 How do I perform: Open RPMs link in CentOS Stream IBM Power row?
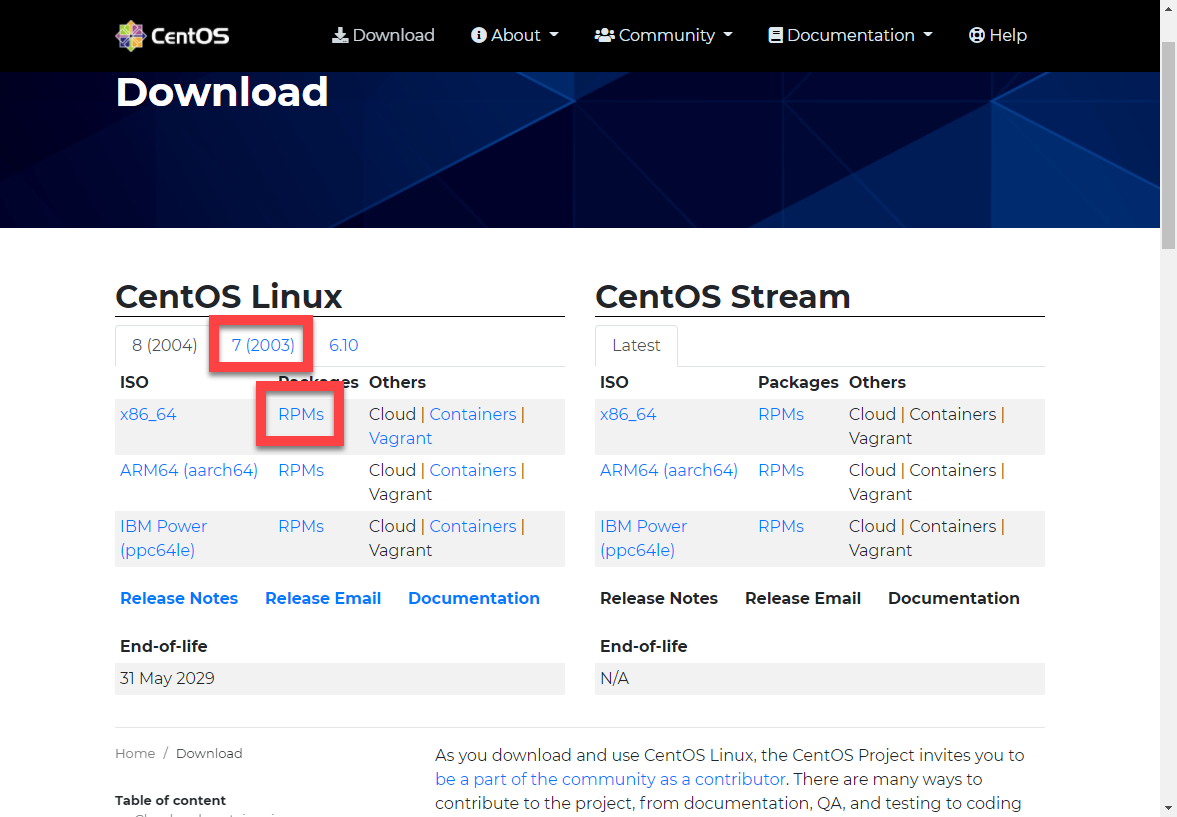click(x=781, y=526)
